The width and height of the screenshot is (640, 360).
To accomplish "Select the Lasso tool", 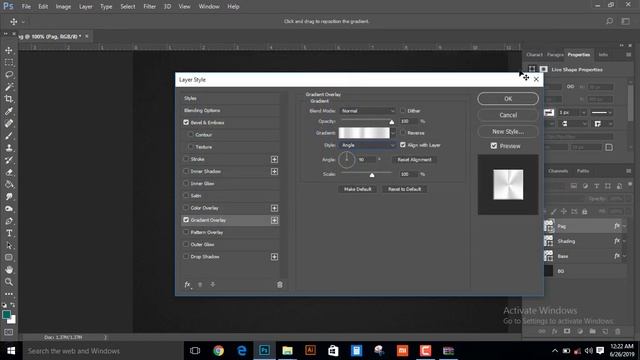I will pyautogui.click(x=9, y=75).
